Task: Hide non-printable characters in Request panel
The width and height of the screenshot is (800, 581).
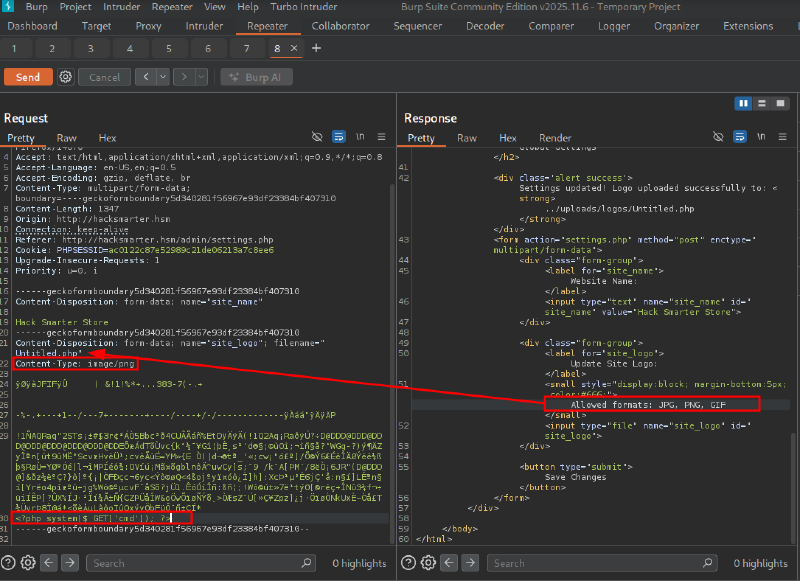Action: [x=317, y=137]
